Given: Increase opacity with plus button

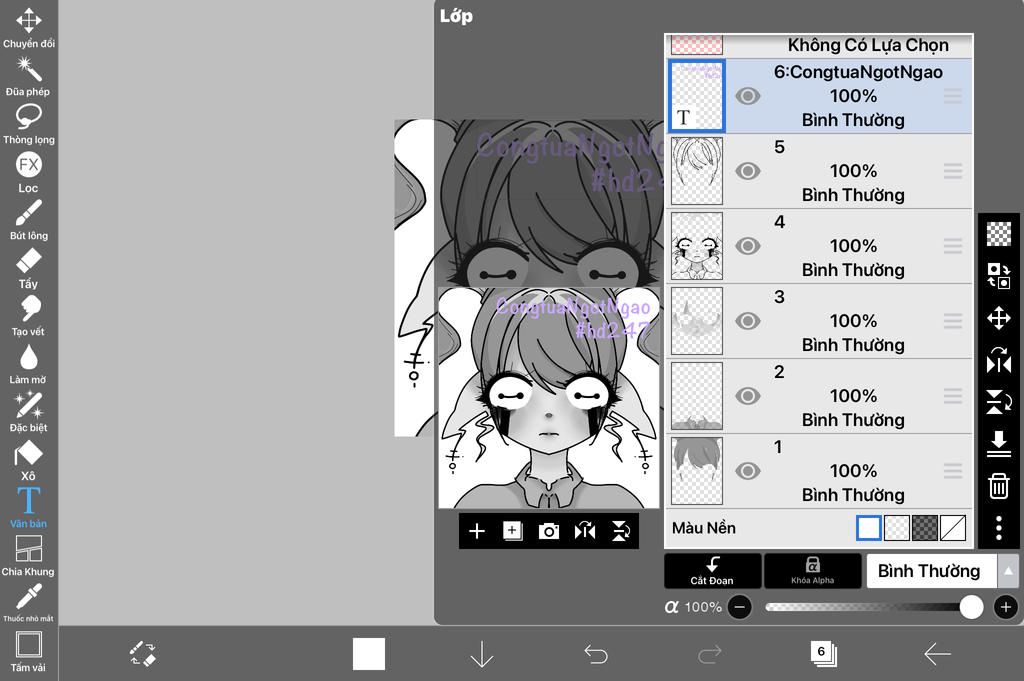Looking at the screenshot, I should 1006,607.
